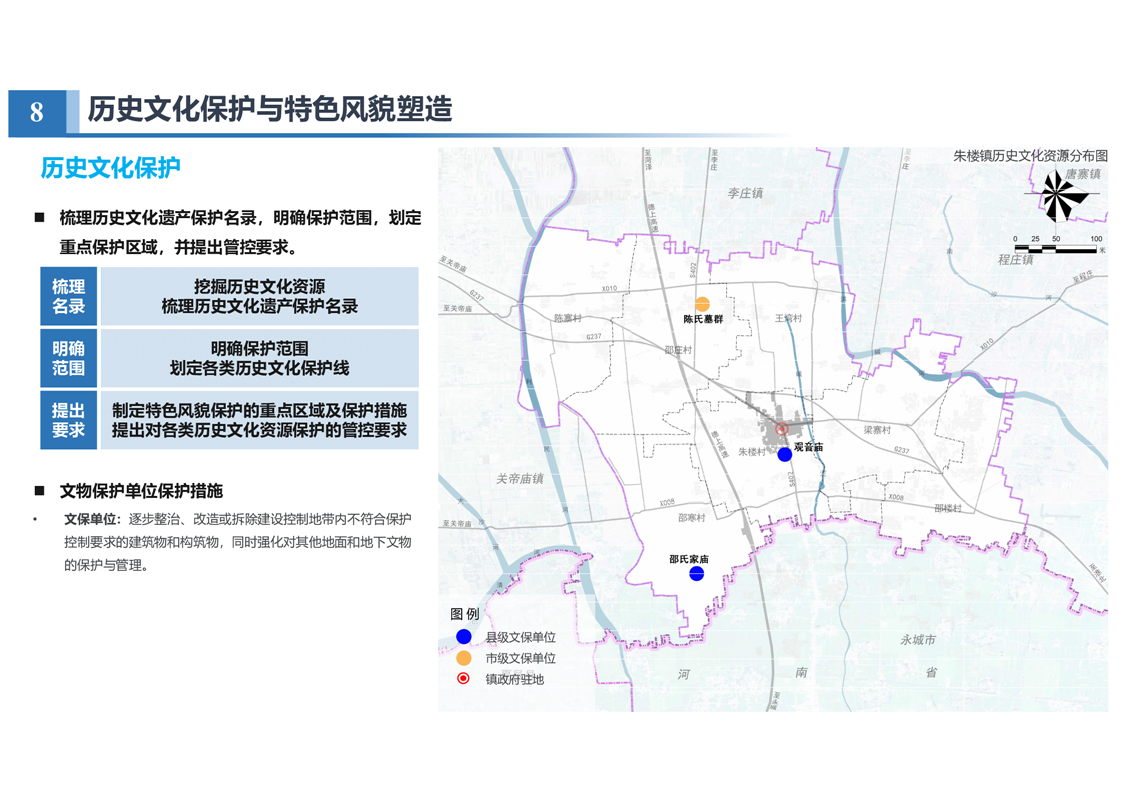Screen dimensions: 1122x793
Task: Click the 关帝庙镇 label on the map
Action: click(519, 479)
